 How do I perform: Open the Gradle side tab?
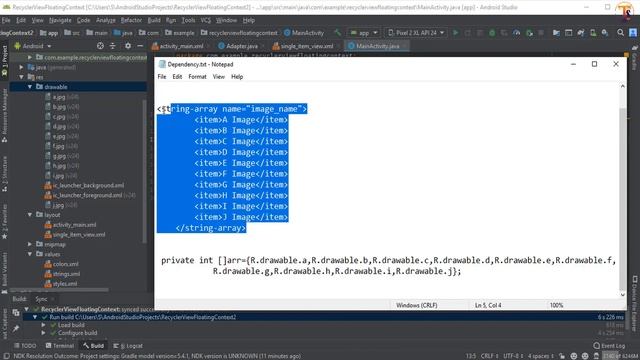pyautogui.click(x=635, y=58)
